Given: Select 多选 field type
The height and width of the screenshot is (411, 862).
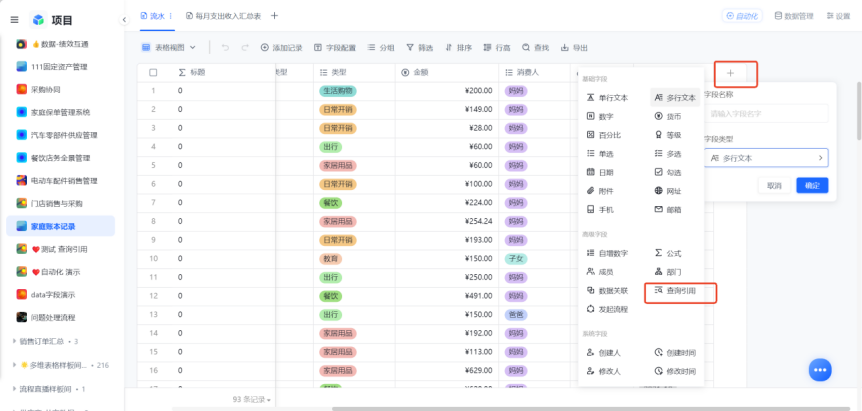Looking at the screenshot, I should (668, 154).
